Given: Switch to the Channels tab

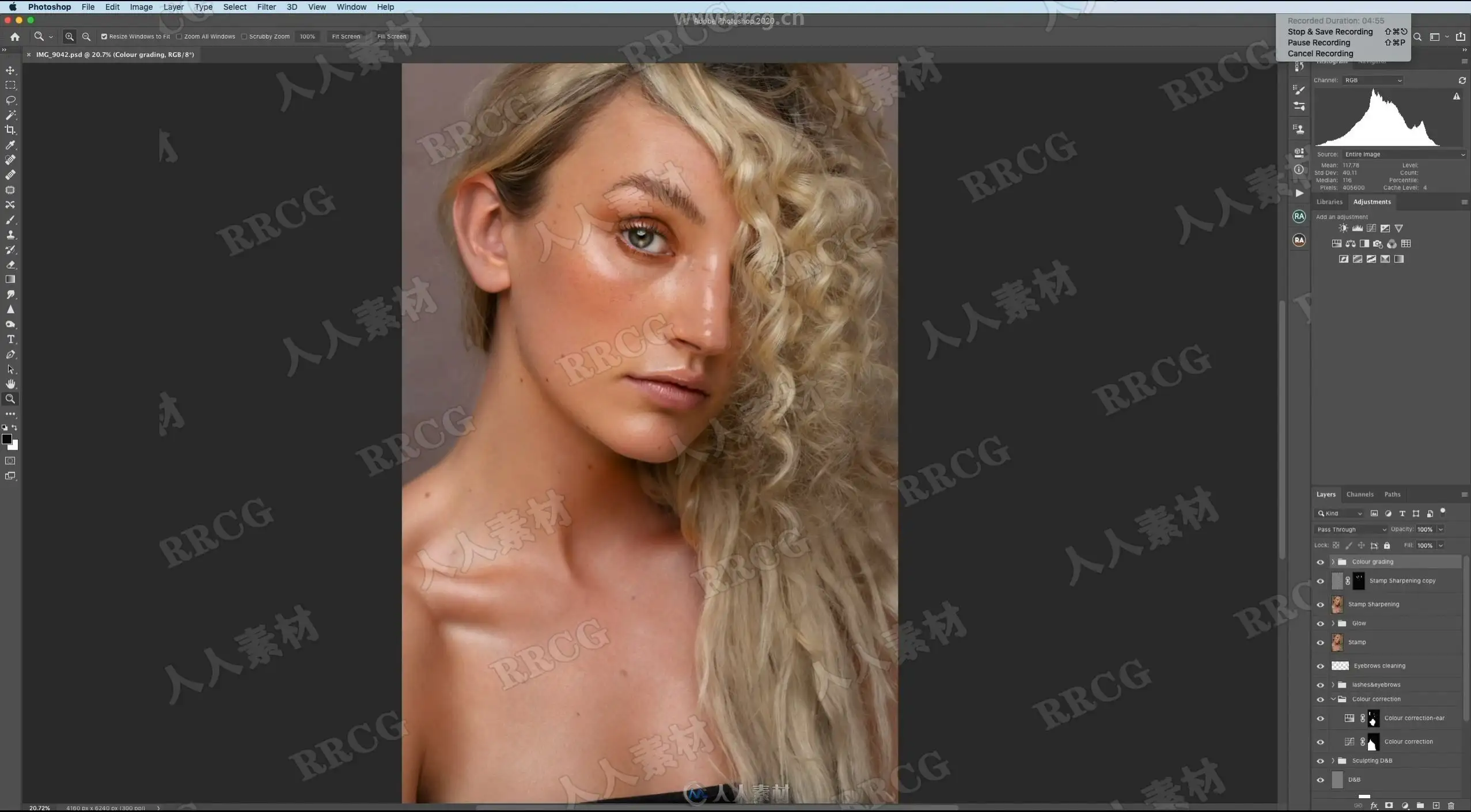Looking at the screenshot, I should [1359, 494].
